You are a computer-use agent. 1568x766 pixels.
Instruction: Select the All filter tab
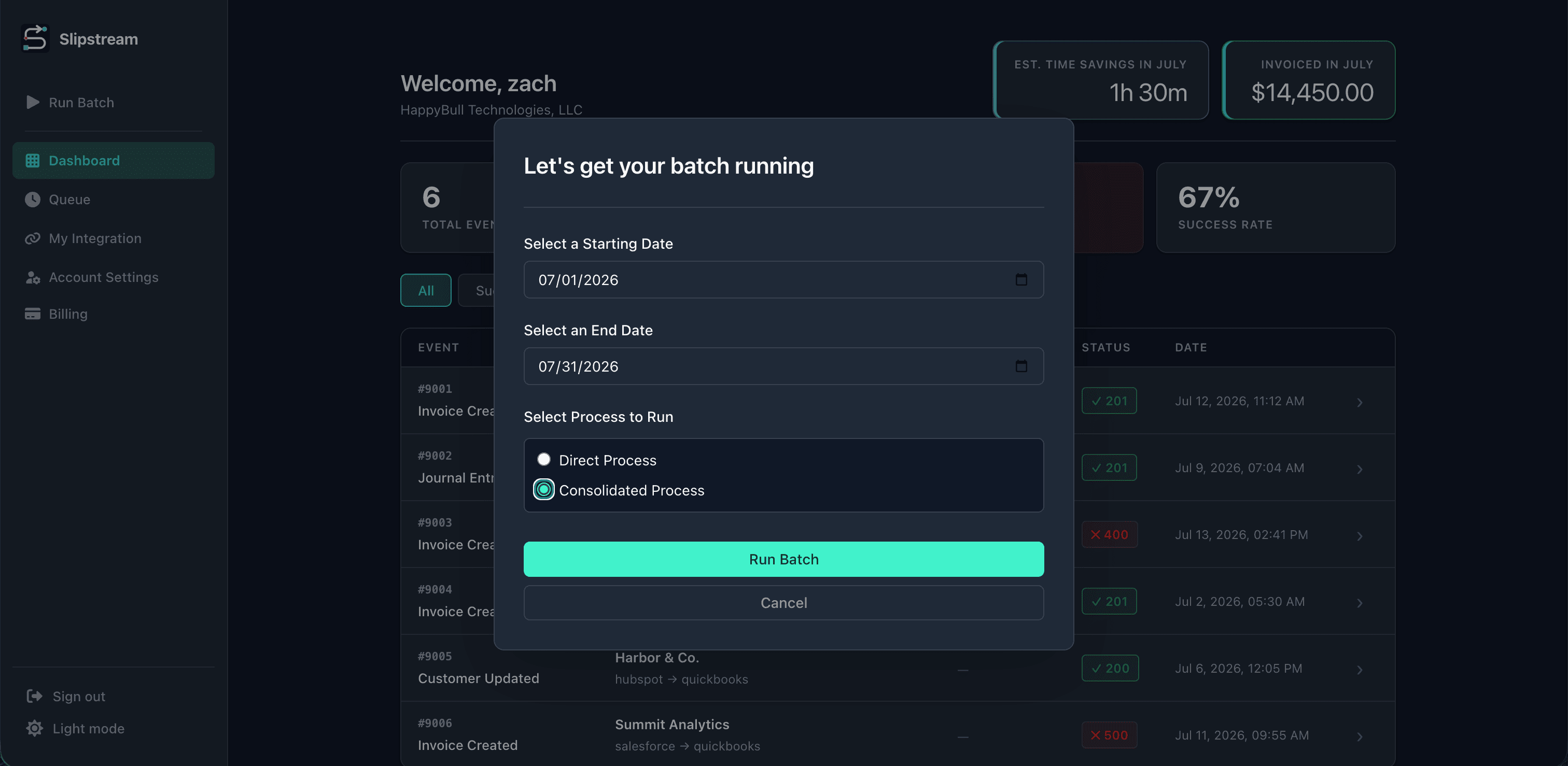[426, 290]
